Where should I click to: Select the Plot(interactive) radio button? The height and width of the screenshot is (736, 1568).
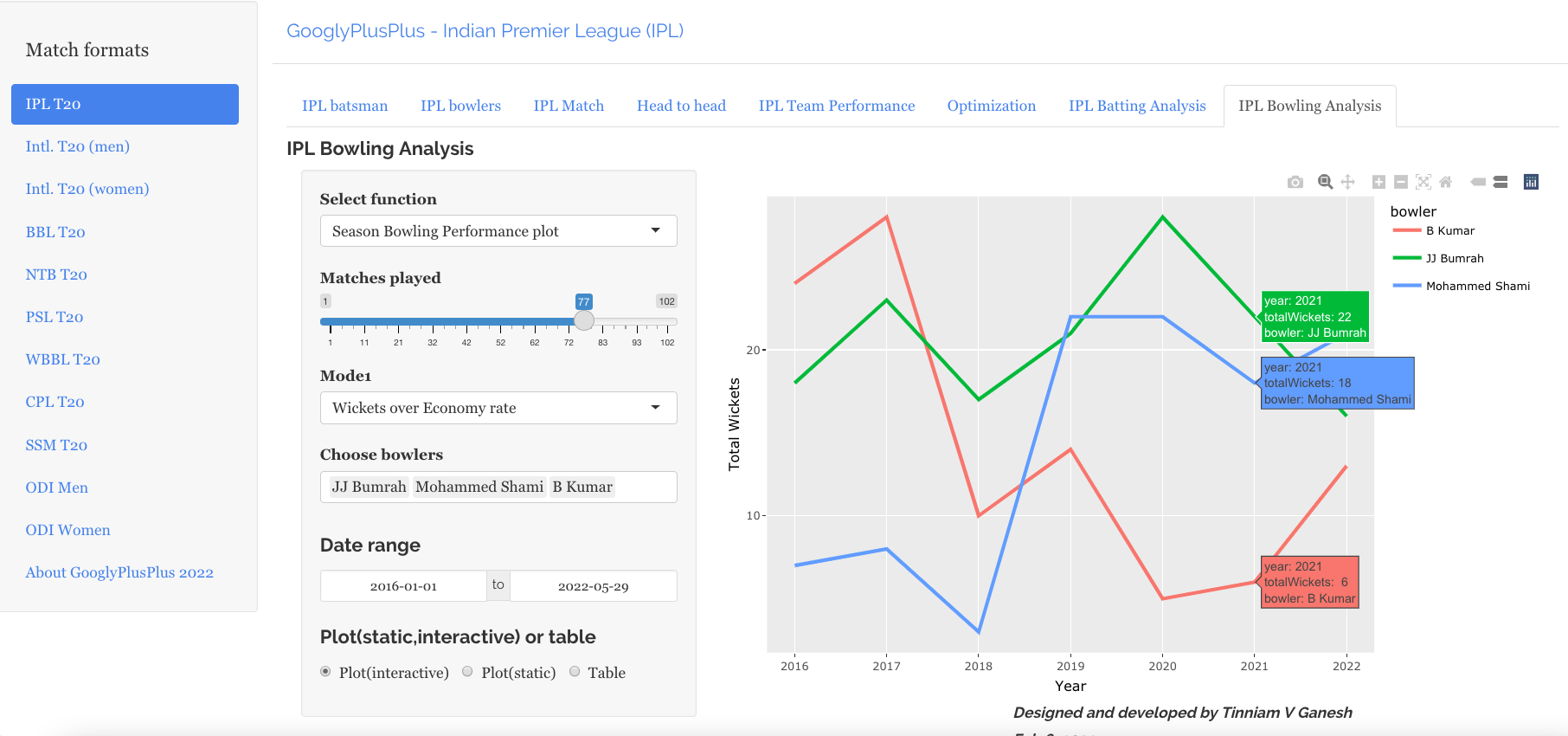[326, 672]
